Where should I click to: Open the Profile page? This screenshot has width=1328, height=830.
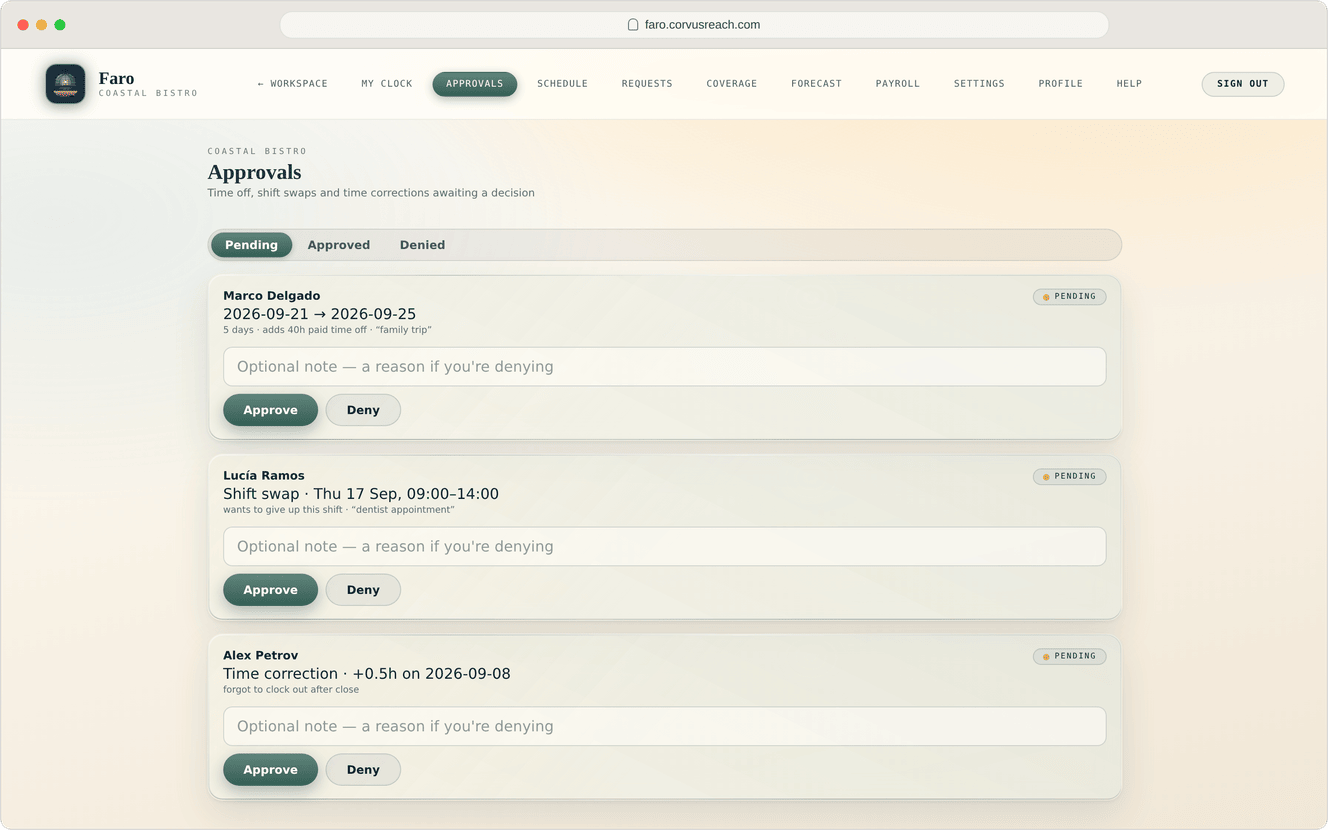click(1061, 84)
